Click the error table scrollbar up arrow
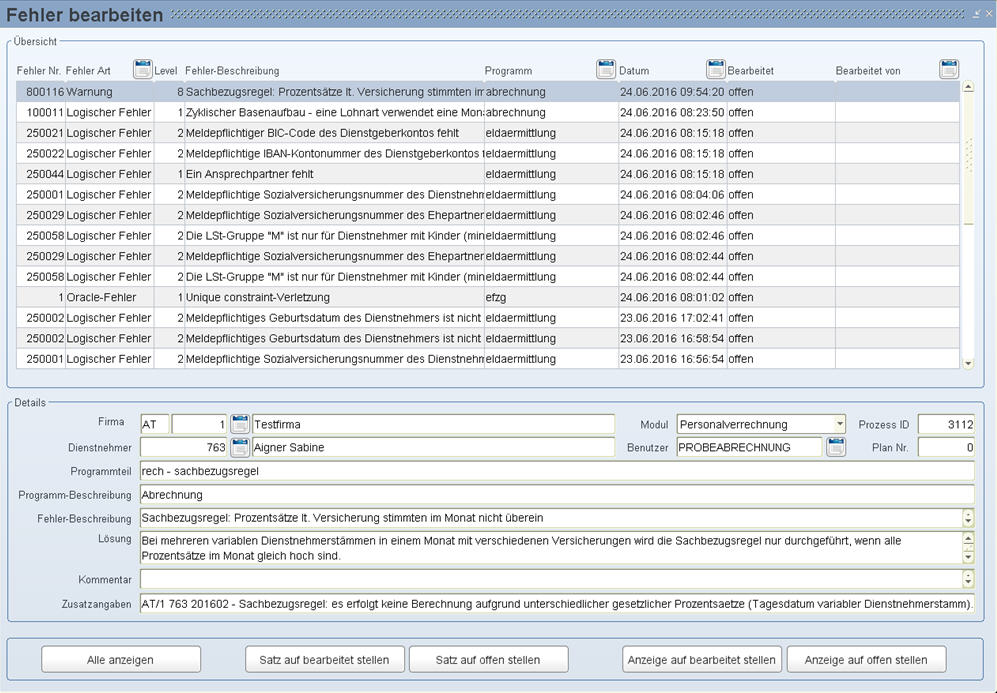The image size is (997, 693). click(968, 87)
